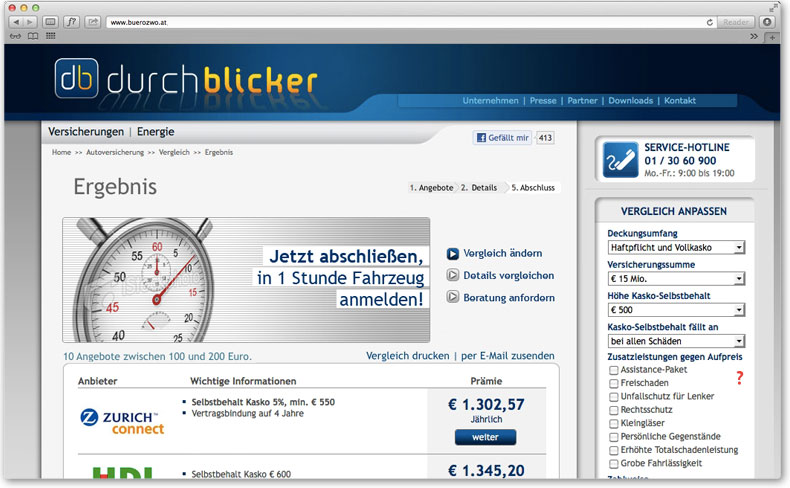Open the Unternehmen header link
790x488 pixels.
490,101
